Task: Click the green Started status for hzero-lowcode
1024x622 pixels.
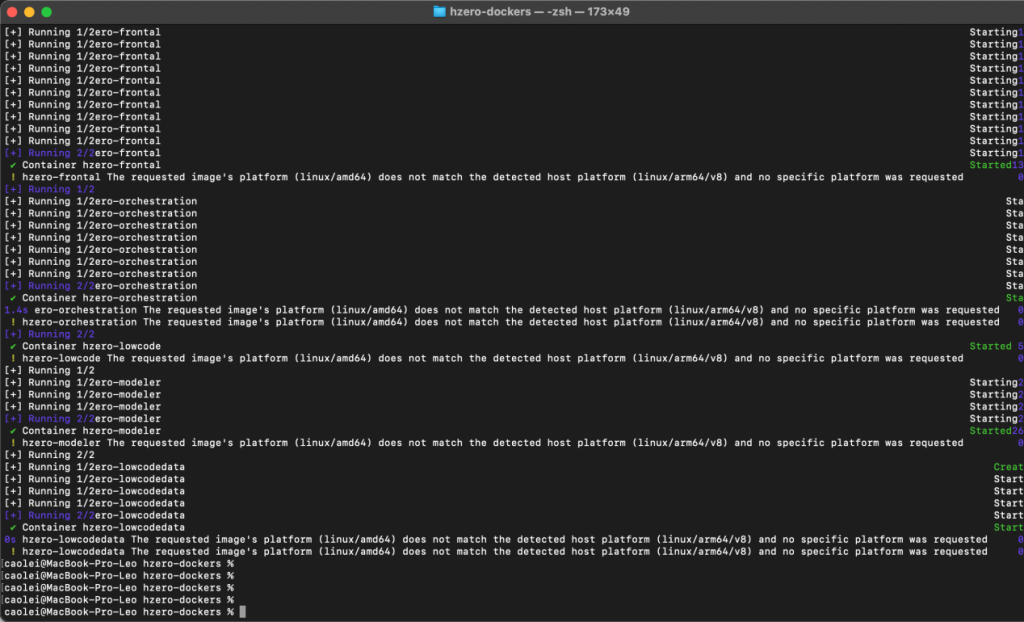Action: (990, 346)
